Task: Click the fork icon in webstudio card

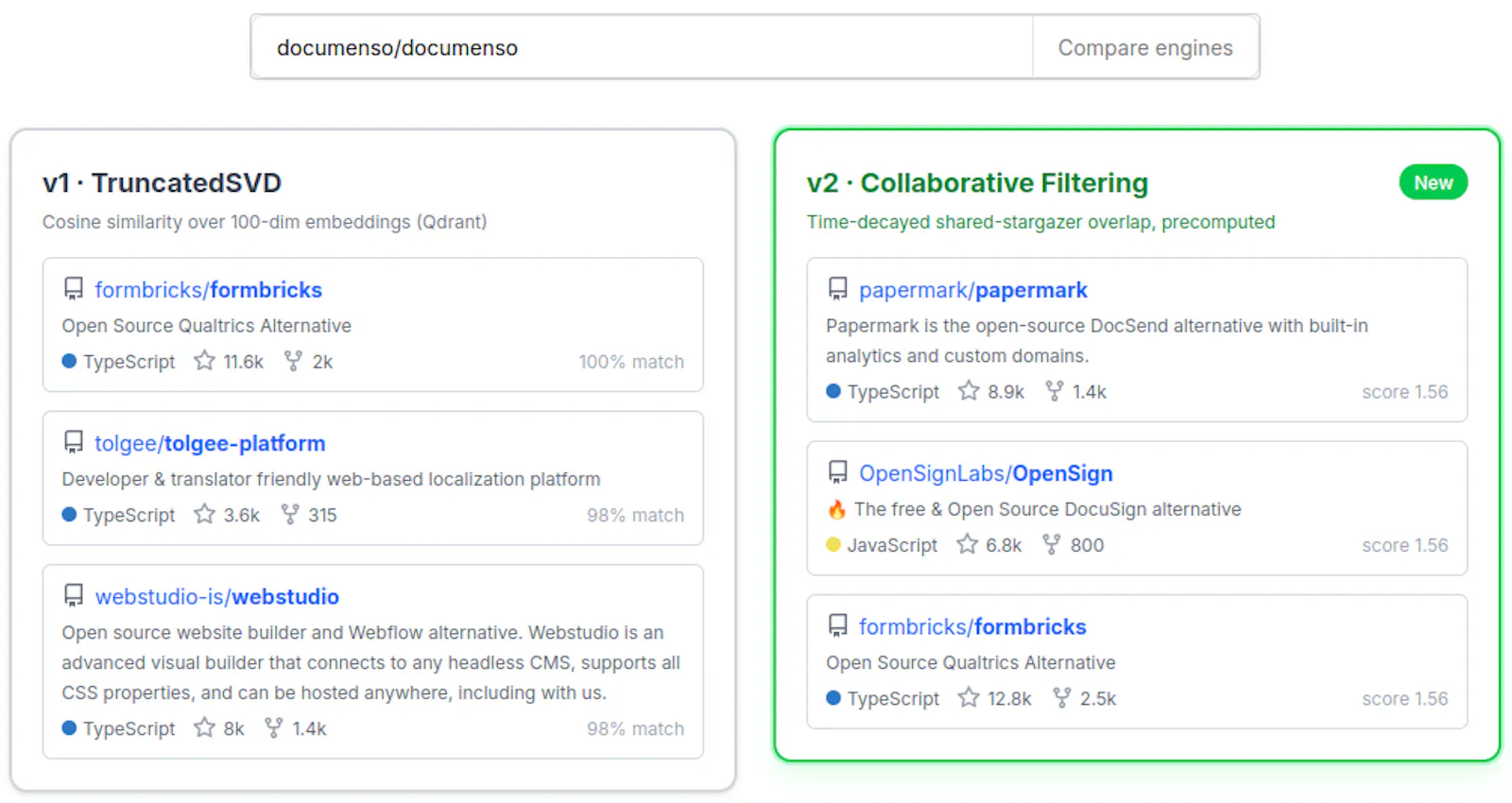Action: coord(273,727)
